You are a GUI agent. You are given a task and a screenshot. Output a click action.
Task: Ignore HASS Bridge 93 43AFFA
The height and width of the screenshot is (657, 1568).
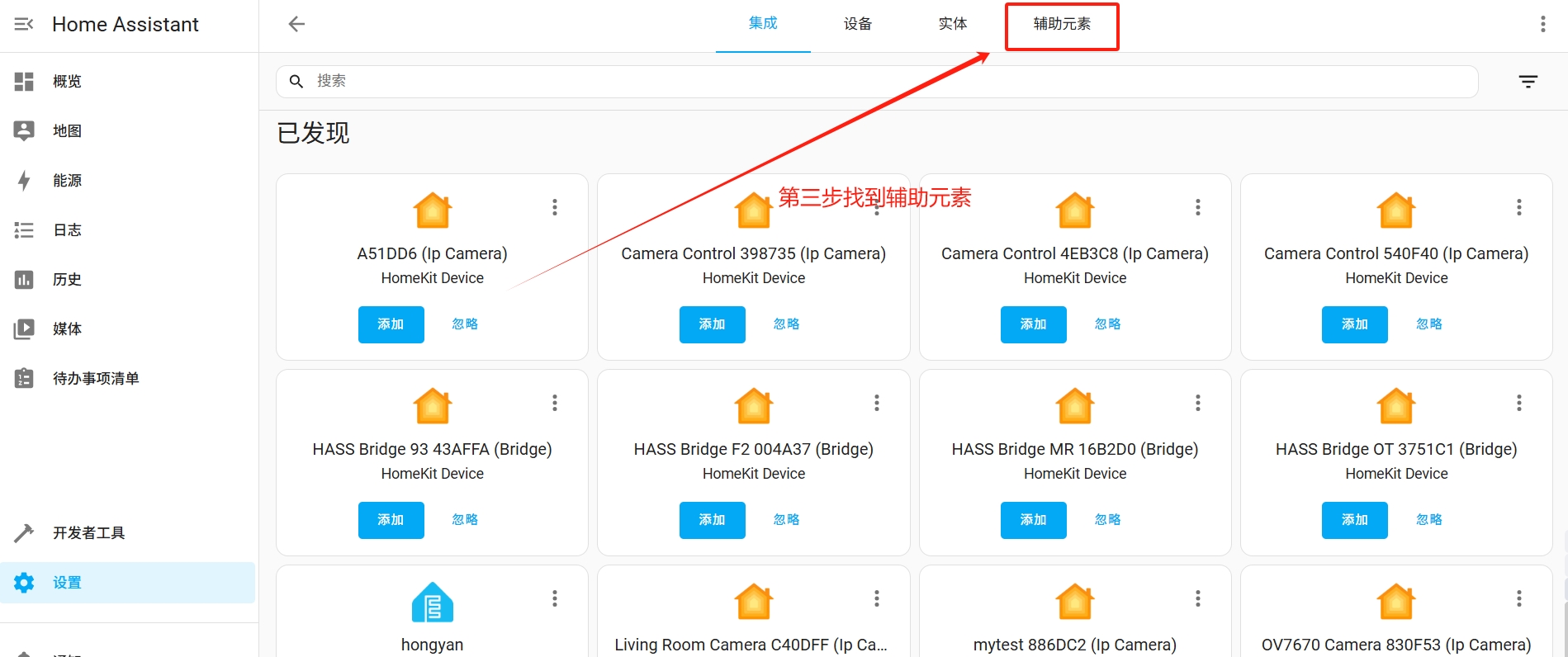click(x=465, y=520)
